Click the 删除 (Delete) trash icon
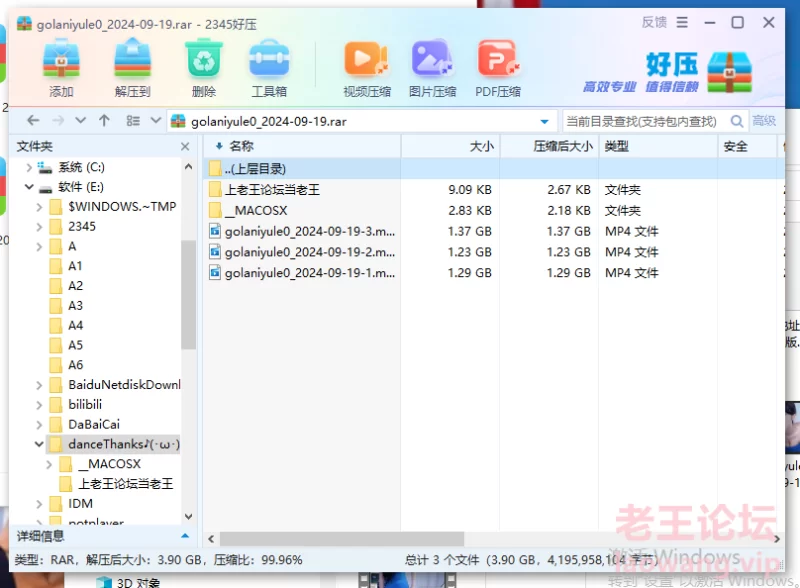The height and width of the screenshot is (588, 800). (204, 69)
